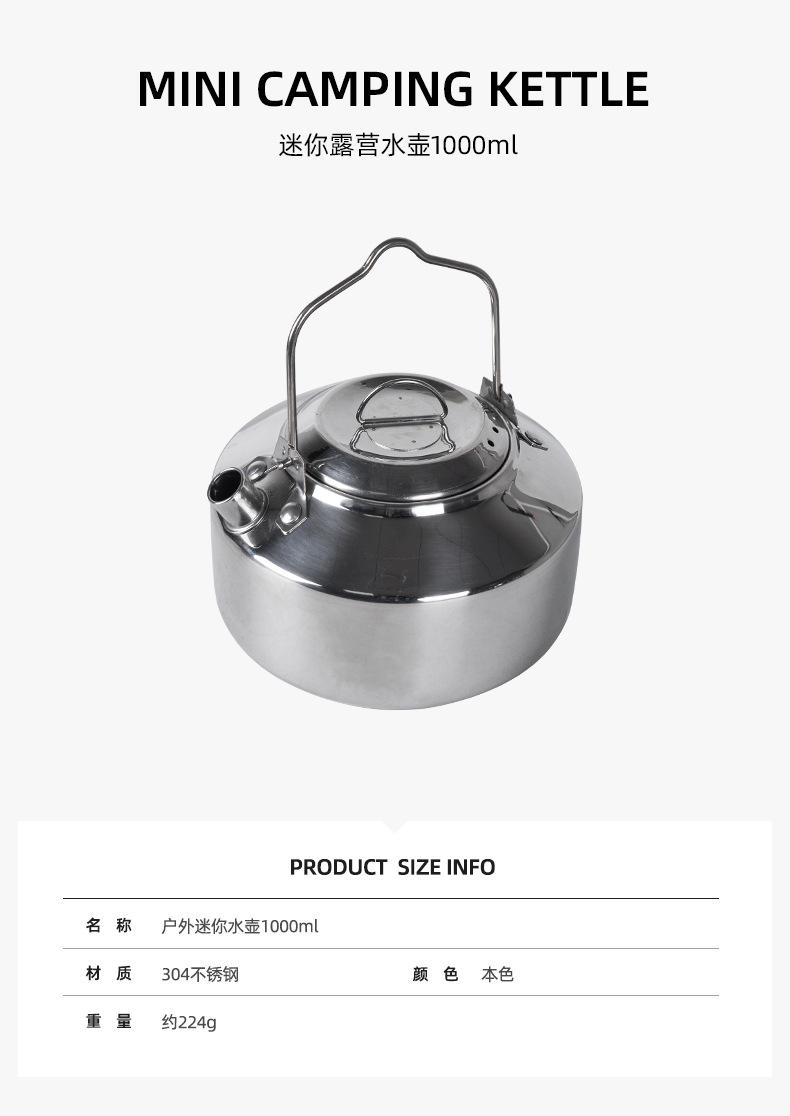This screenshot has width=790, height=1116.
Task: Click the top divider line under heading
Action: click(391, 899)
